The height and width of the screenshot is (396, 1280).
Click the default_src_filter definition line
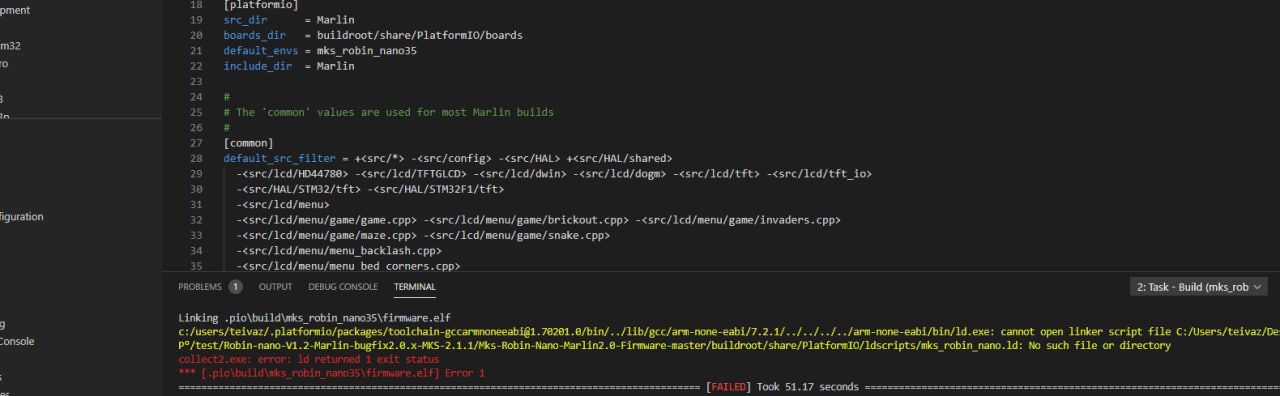pos(448,158)
